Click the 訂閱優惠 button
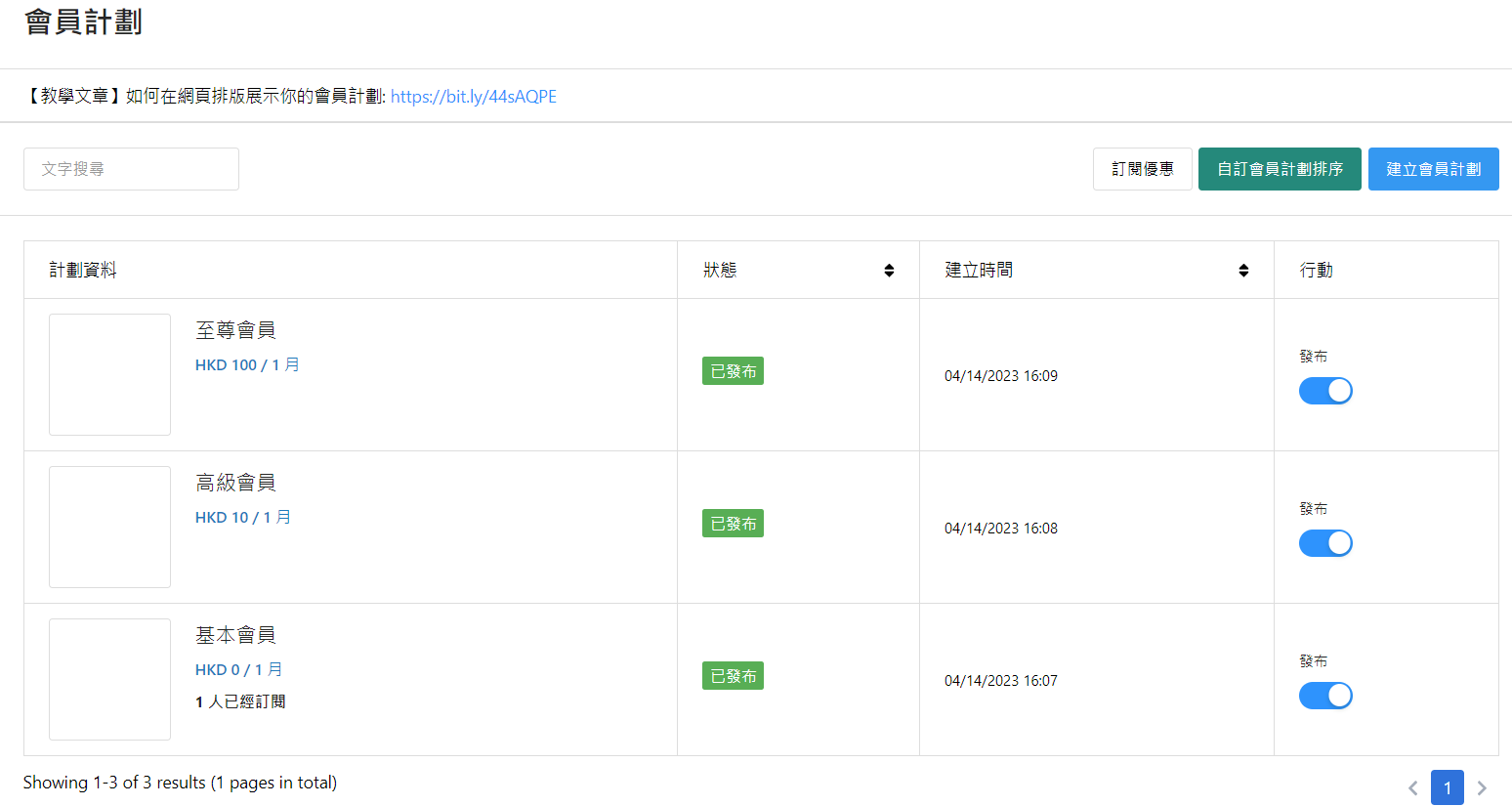The width and height of the screenshot is (1512, 806). (x=1142, y=169)
